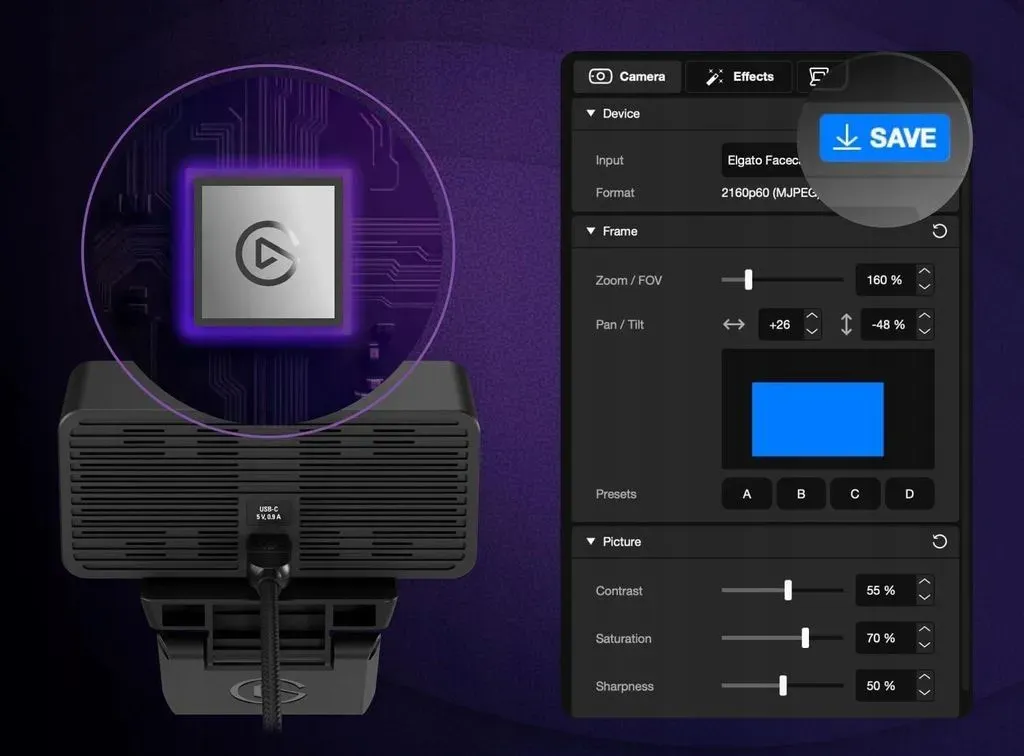1024x756 pixels.
Task: Increase Contrast with the up arrow
Action: [x=924, y=581]
